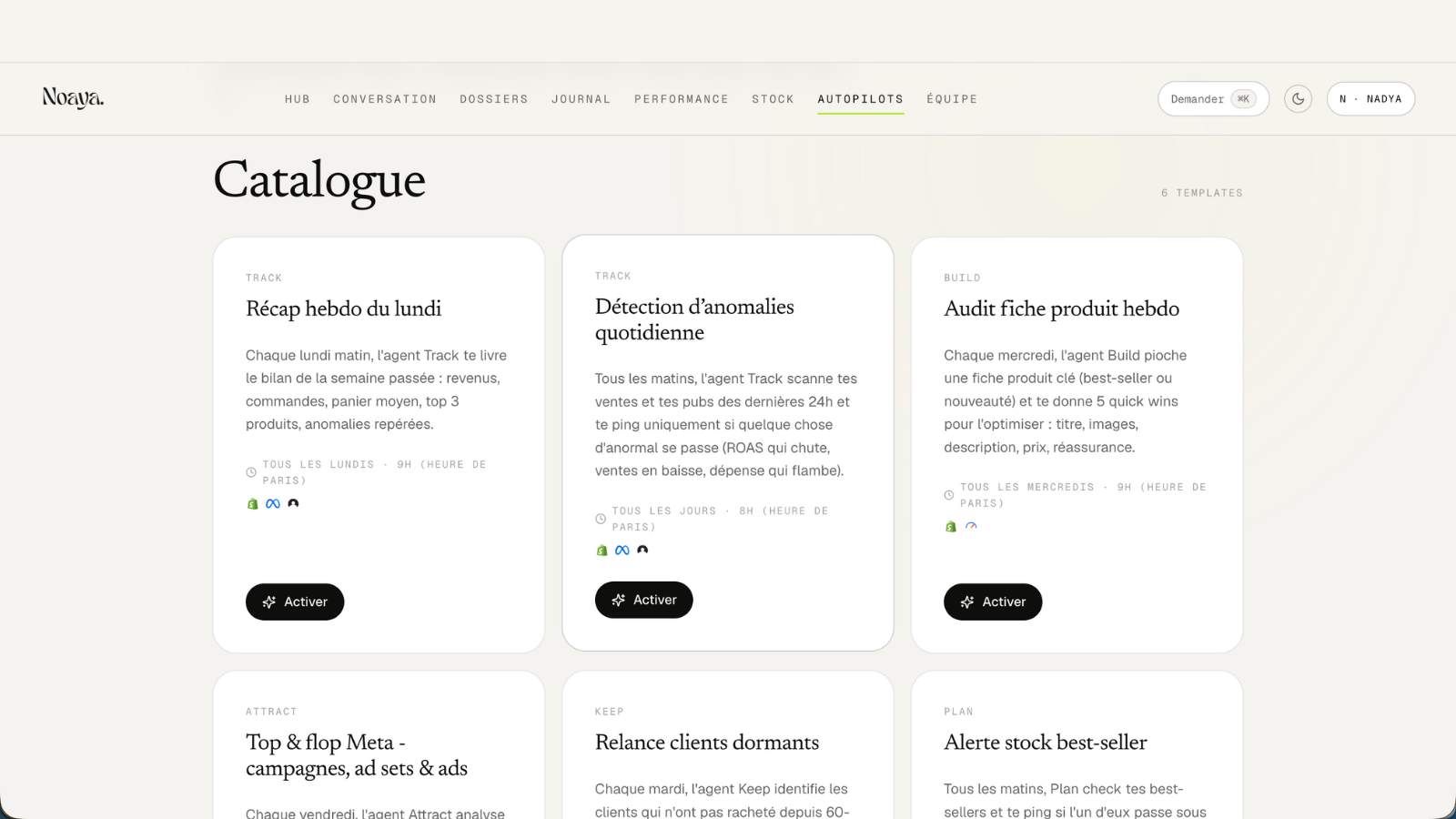Open the Équipe section
The width and height of the screenshot is (1456, 819).
point(952,99)
